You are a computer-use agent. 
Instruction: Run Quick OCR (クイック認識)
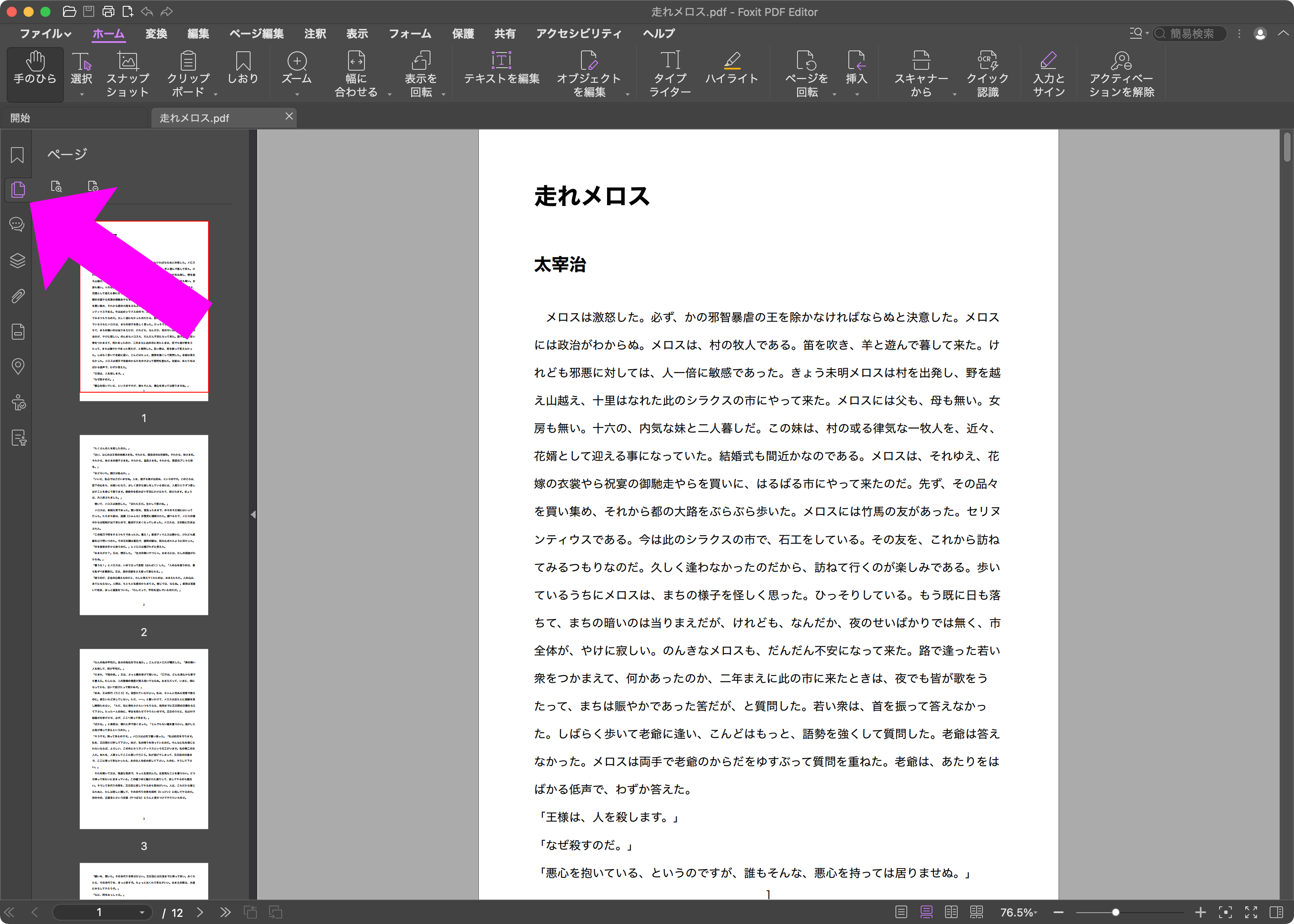[988, 74]
